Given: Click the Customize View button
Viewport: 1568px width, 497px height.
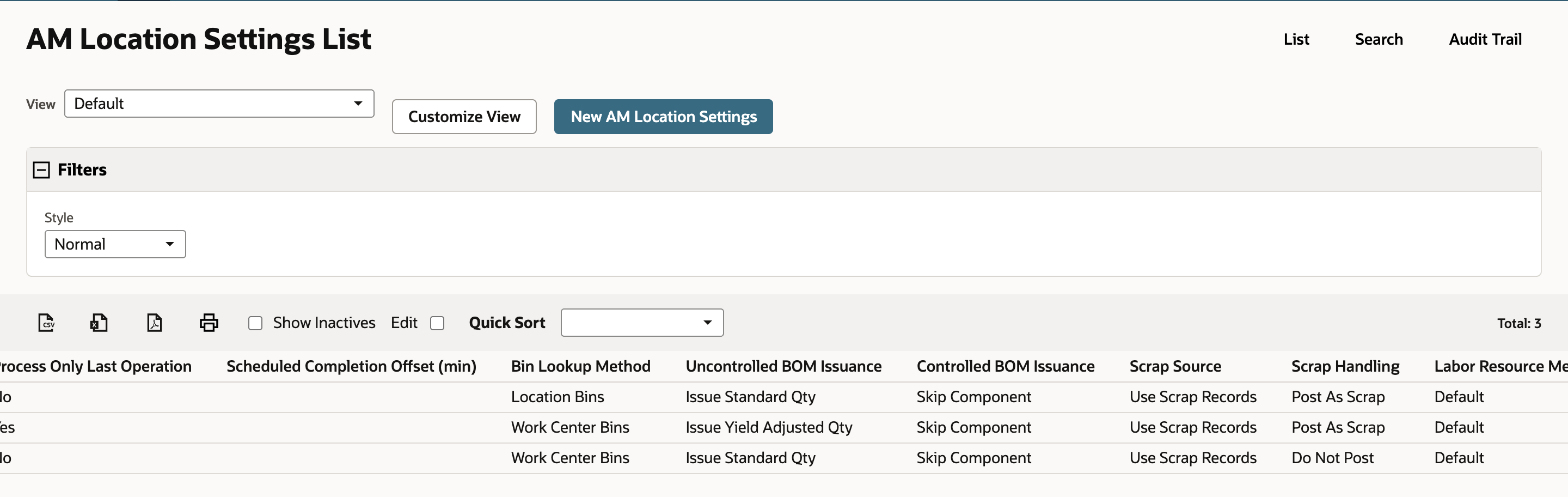Looking at the screenshot, I should click(x=464, y=117).
